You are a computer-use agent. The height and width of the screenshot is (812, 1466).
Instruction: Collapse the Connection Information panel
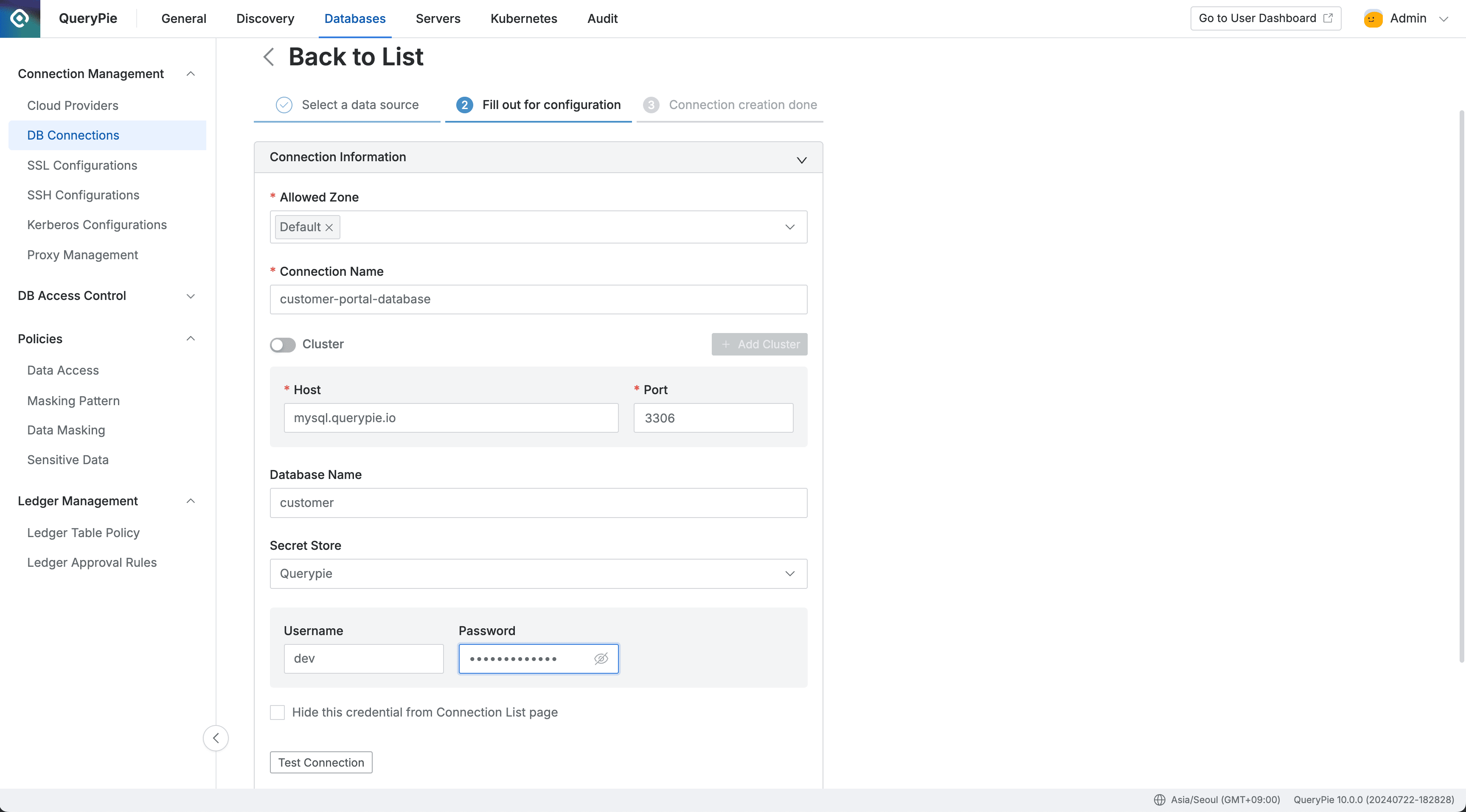[x=801, y=160]
